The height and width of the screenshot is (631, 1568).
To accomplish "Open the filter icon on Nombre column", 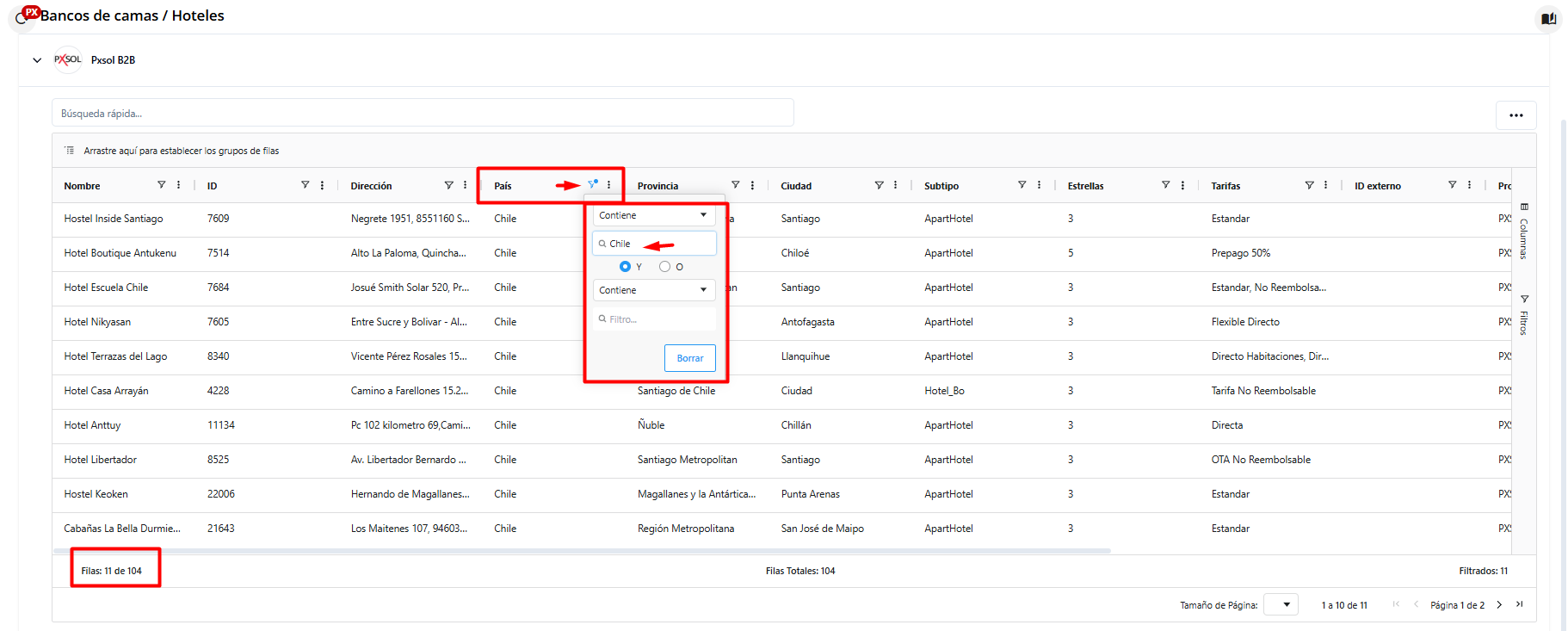I will 161,185.
